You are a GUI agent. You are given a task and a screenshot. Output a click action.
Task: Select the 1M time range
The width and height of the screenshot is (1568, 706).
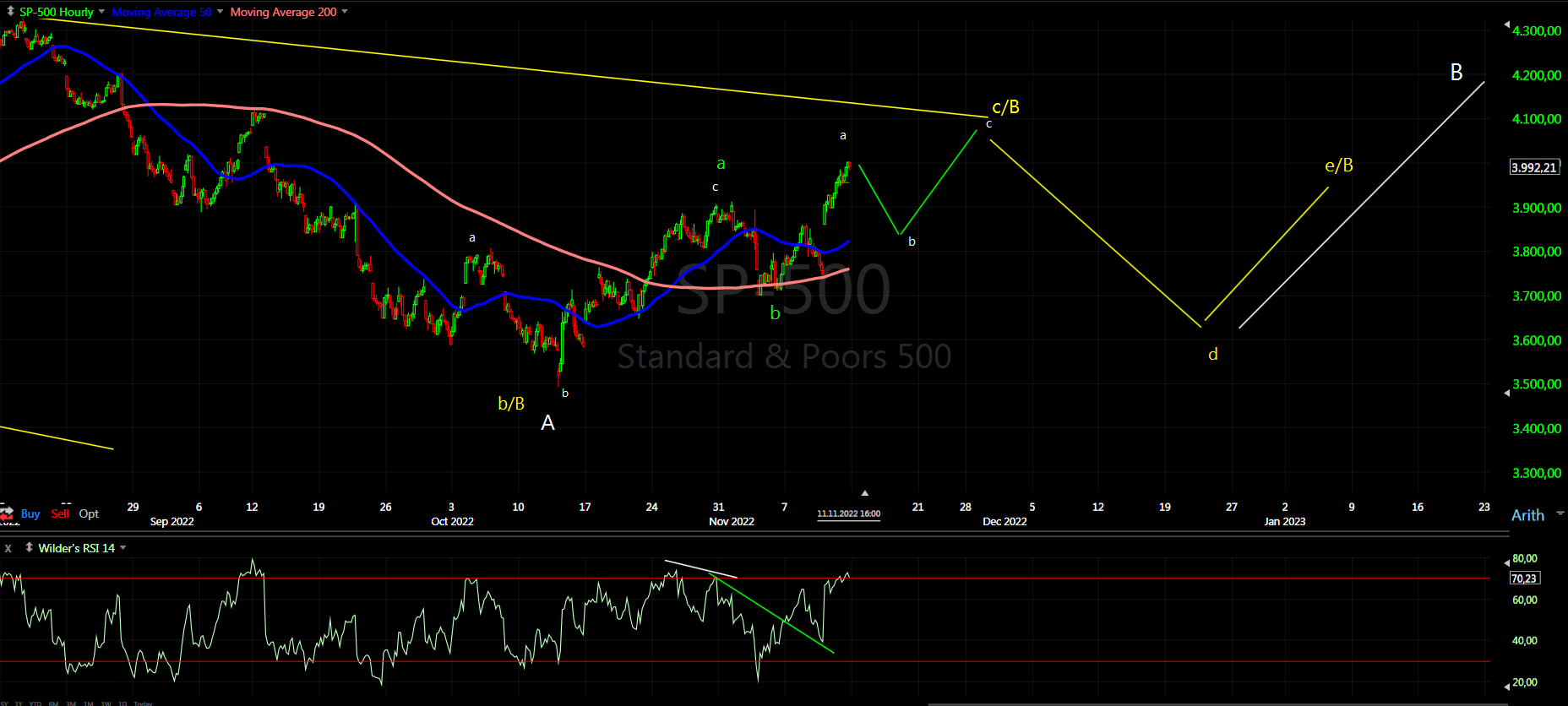pyautogui.click(x=89, y=703)
